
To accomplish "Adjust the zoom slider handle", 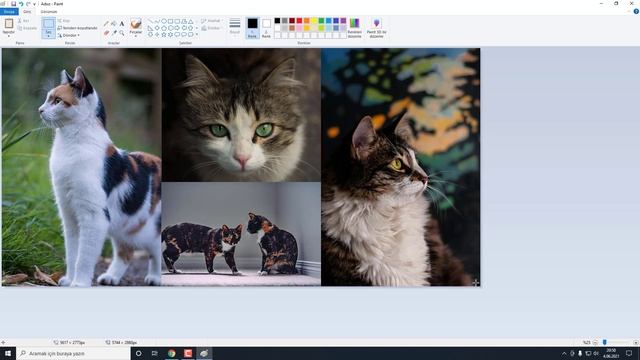I will (604, 342).
